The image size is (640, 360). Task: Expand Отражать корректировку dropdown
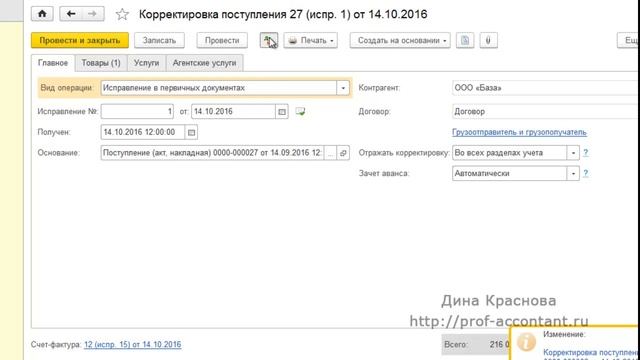click(573, 153)
